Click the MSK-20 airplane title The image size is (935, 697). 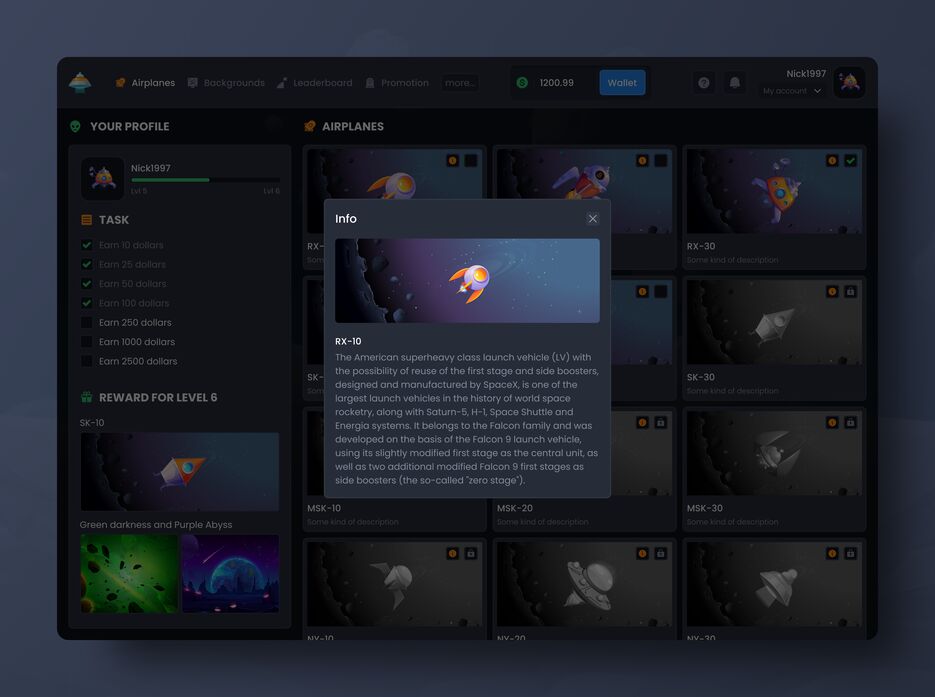coord(515,509)
